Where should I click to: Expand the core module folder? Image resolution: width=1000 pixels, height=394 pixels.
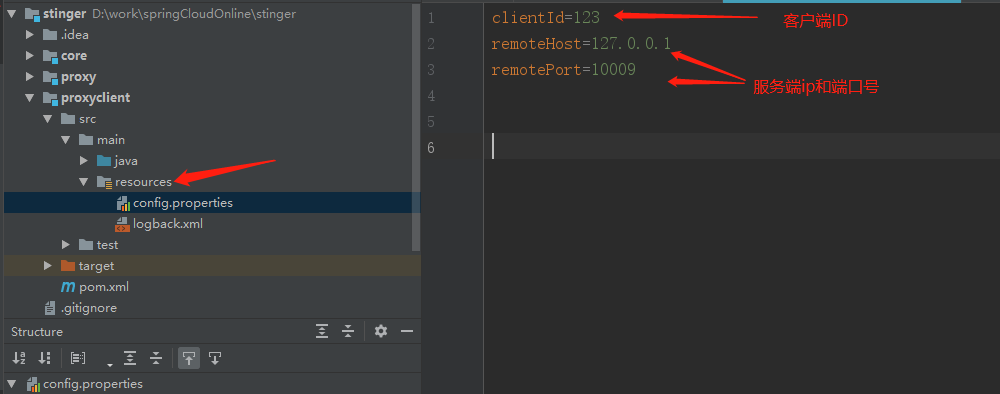coord(29,56)
